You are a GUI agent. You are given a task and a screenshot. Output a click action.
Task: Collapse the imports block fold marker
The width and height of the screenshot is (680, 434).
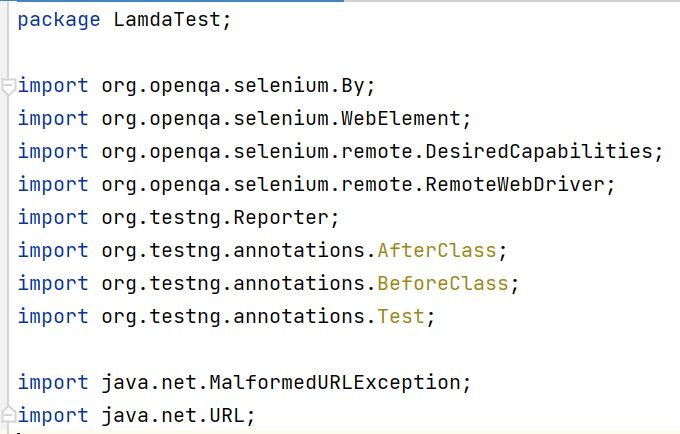pyautogui.click(x=8, y=87)
